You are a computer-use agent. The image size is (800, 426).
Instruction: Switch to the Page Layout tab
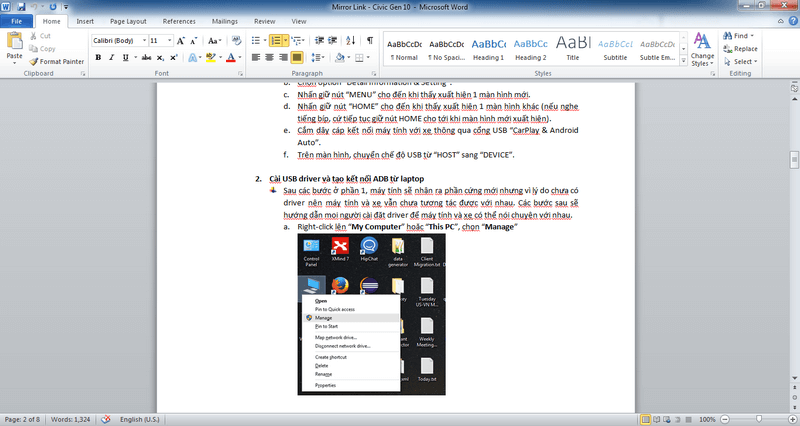click(128, 20)
